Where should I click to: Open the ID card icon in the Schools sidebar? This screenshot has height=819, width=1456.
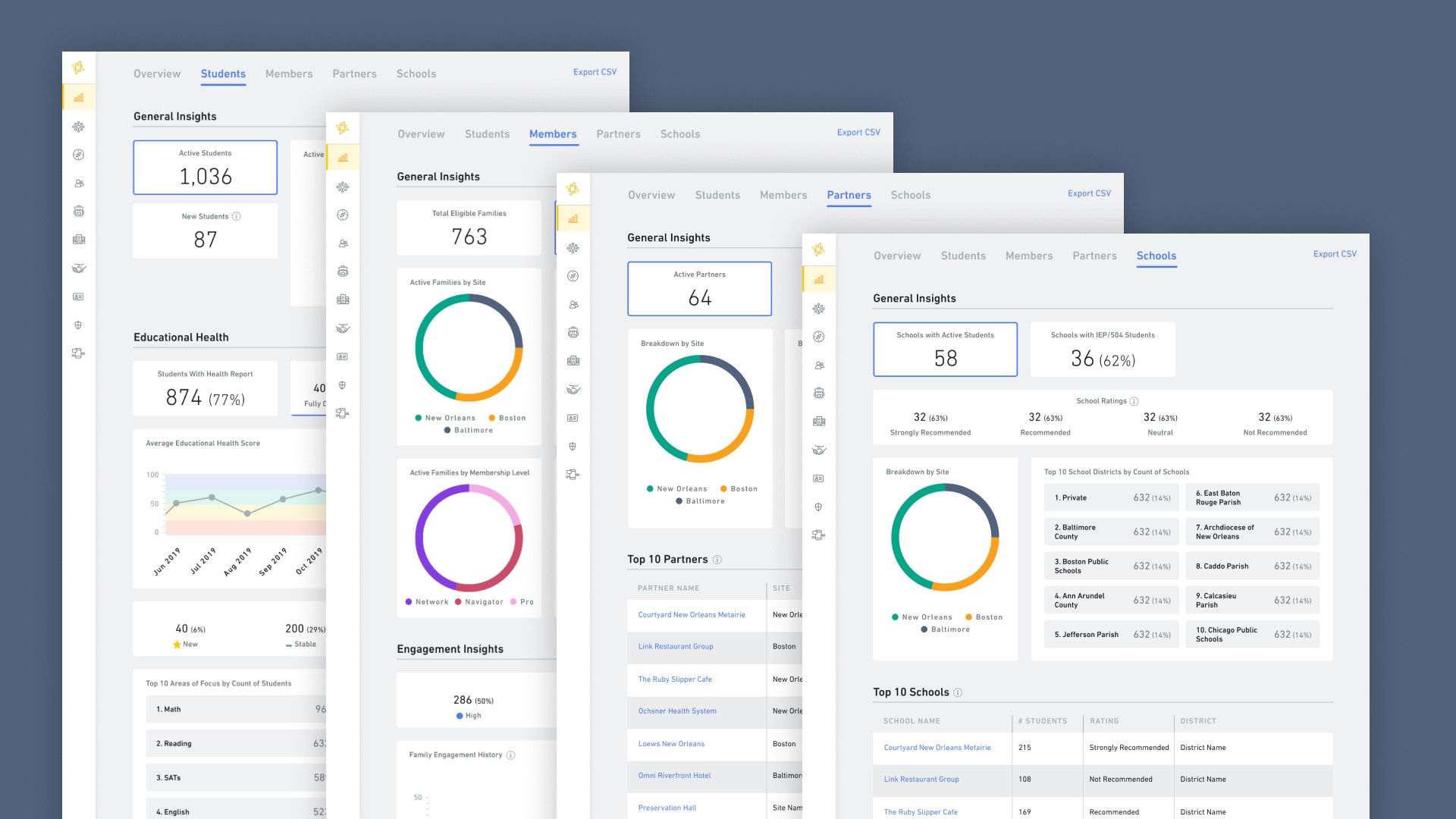(819, 479)
